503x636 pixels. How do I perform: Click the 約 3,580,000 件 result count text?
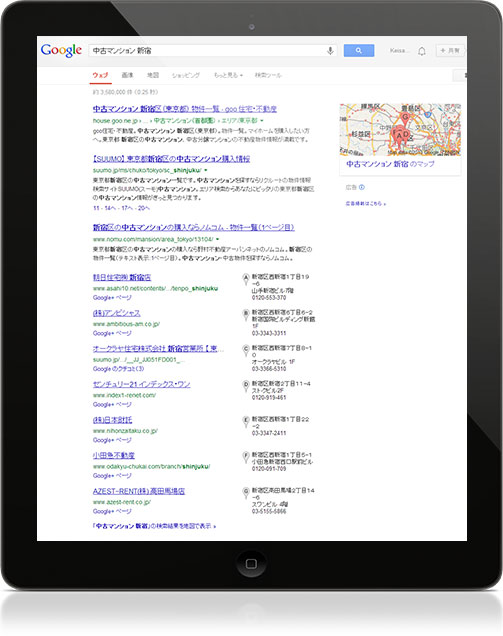point(125,92)
